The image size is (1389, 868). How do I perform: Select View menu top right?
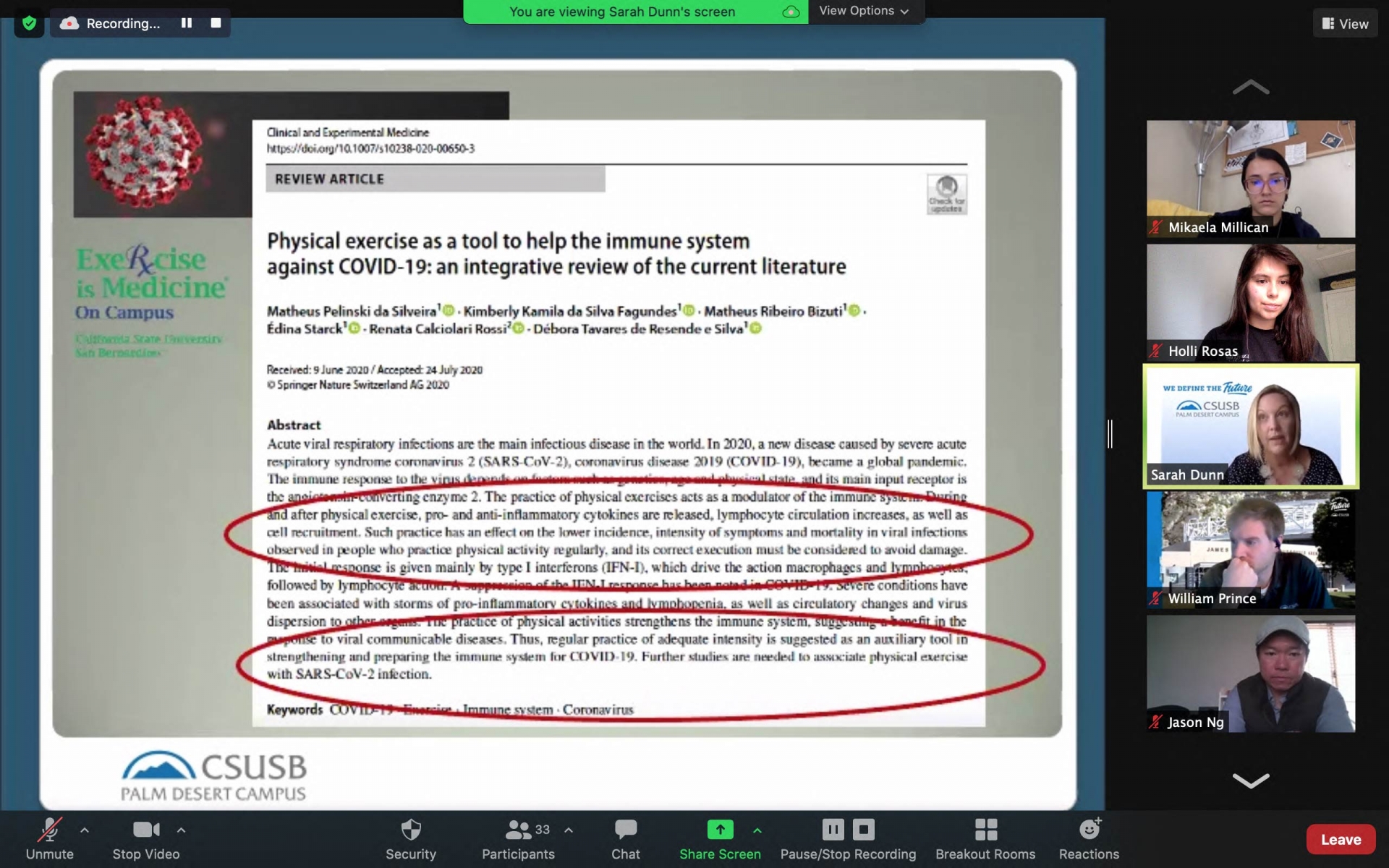[1345, 22]
